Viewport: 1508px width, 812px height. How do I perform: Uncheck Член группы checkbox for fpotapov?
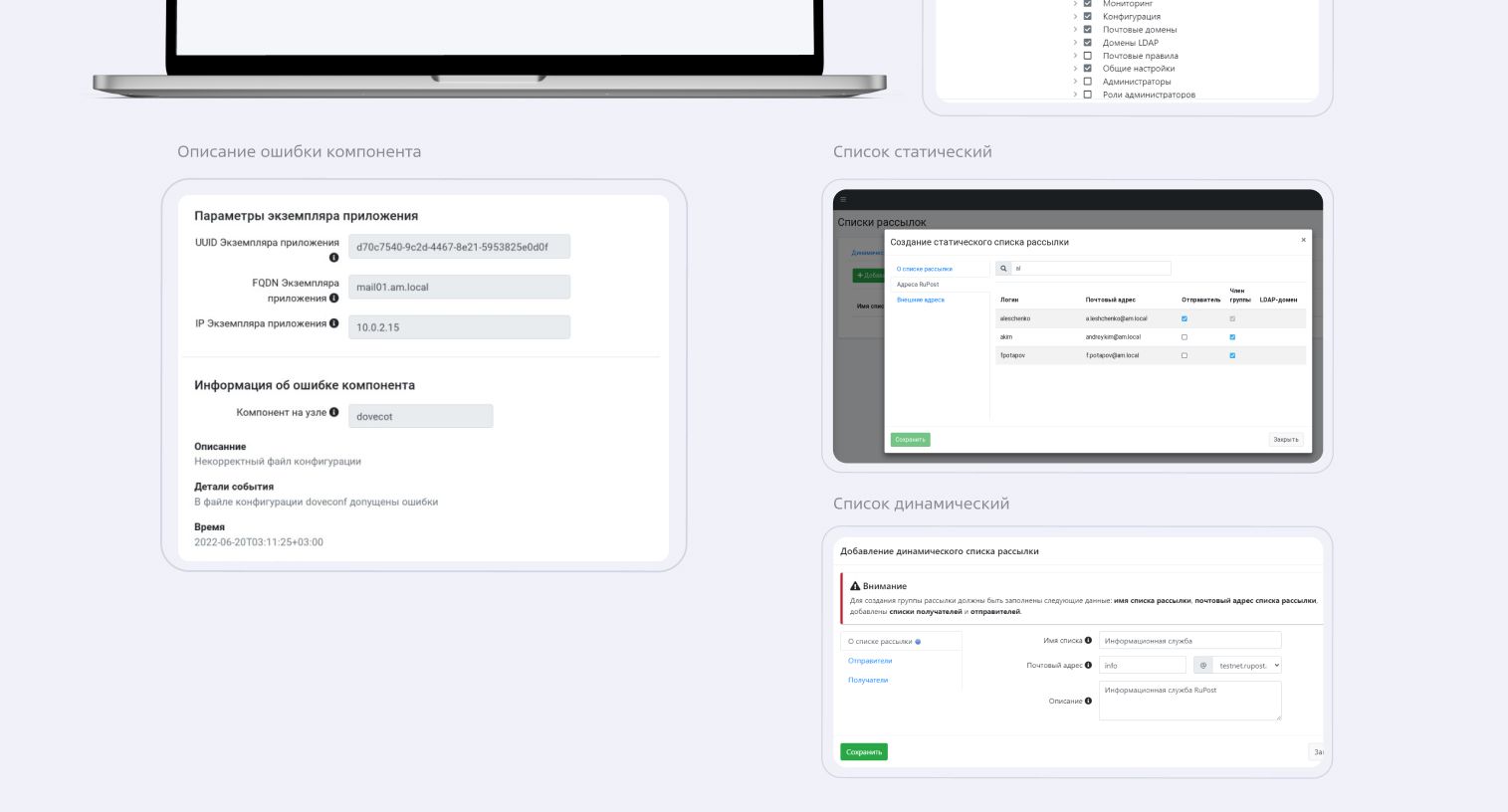(x=1232, y=355)
